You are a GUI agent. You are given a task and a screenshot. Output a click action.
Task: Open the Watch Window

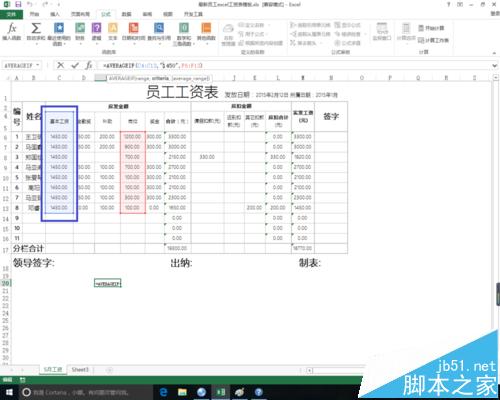(x=382, y=32)
